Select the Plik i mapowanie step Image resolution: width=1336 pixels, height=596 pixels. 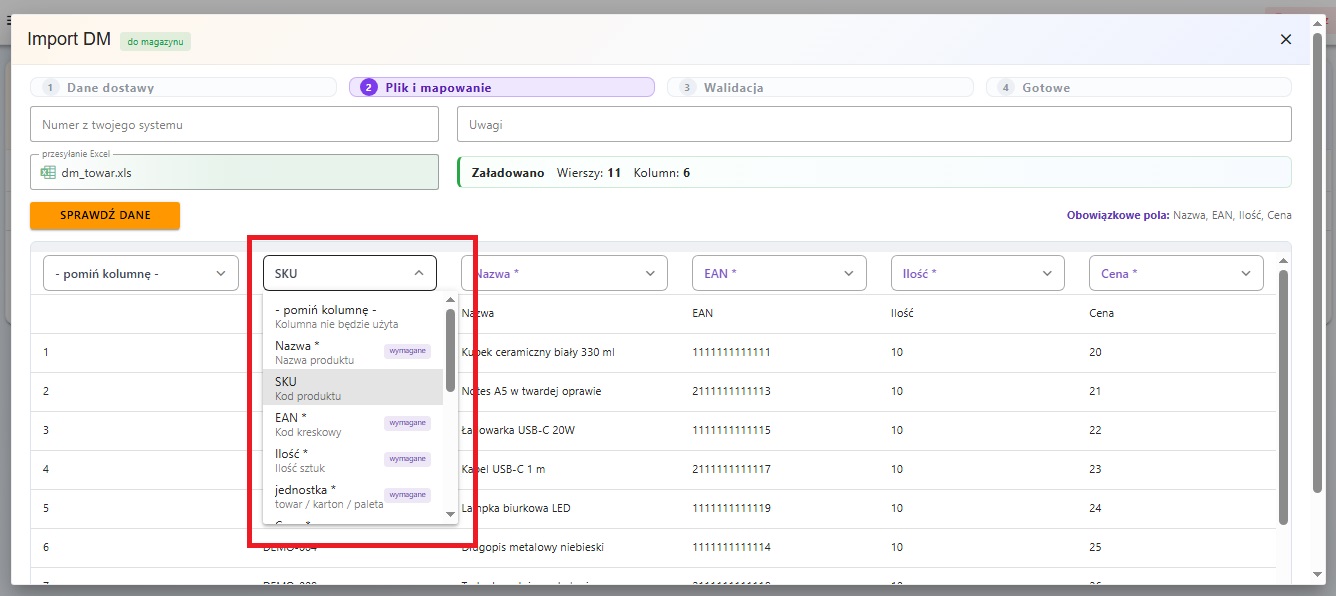click(501, 87)
